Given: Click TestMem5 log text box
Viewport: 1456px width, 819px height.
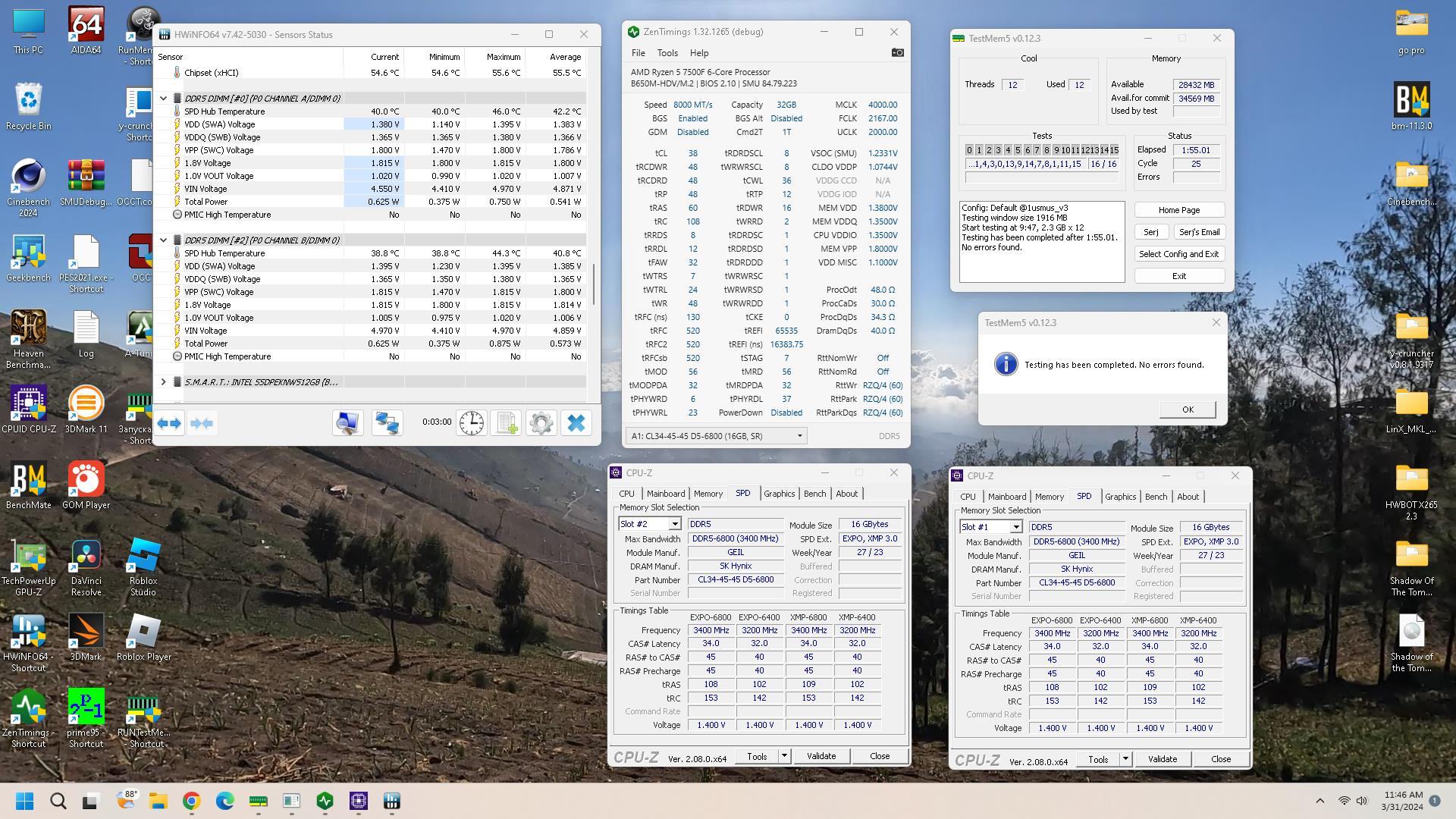Looking at the screenshot, I should pos(1042,241).
